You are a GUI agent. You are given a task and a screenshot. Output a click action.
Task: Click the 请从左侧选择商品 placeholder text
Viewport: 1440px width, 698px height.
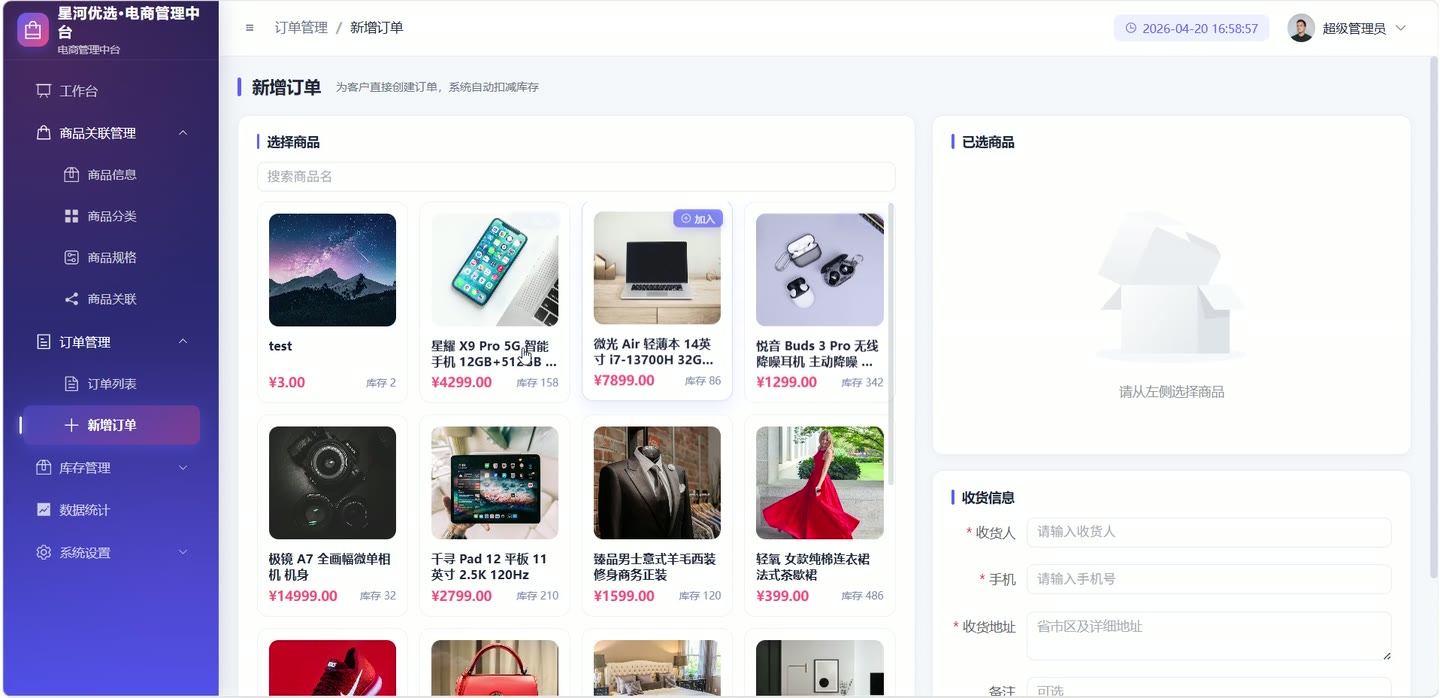(x=1171, y=392)
